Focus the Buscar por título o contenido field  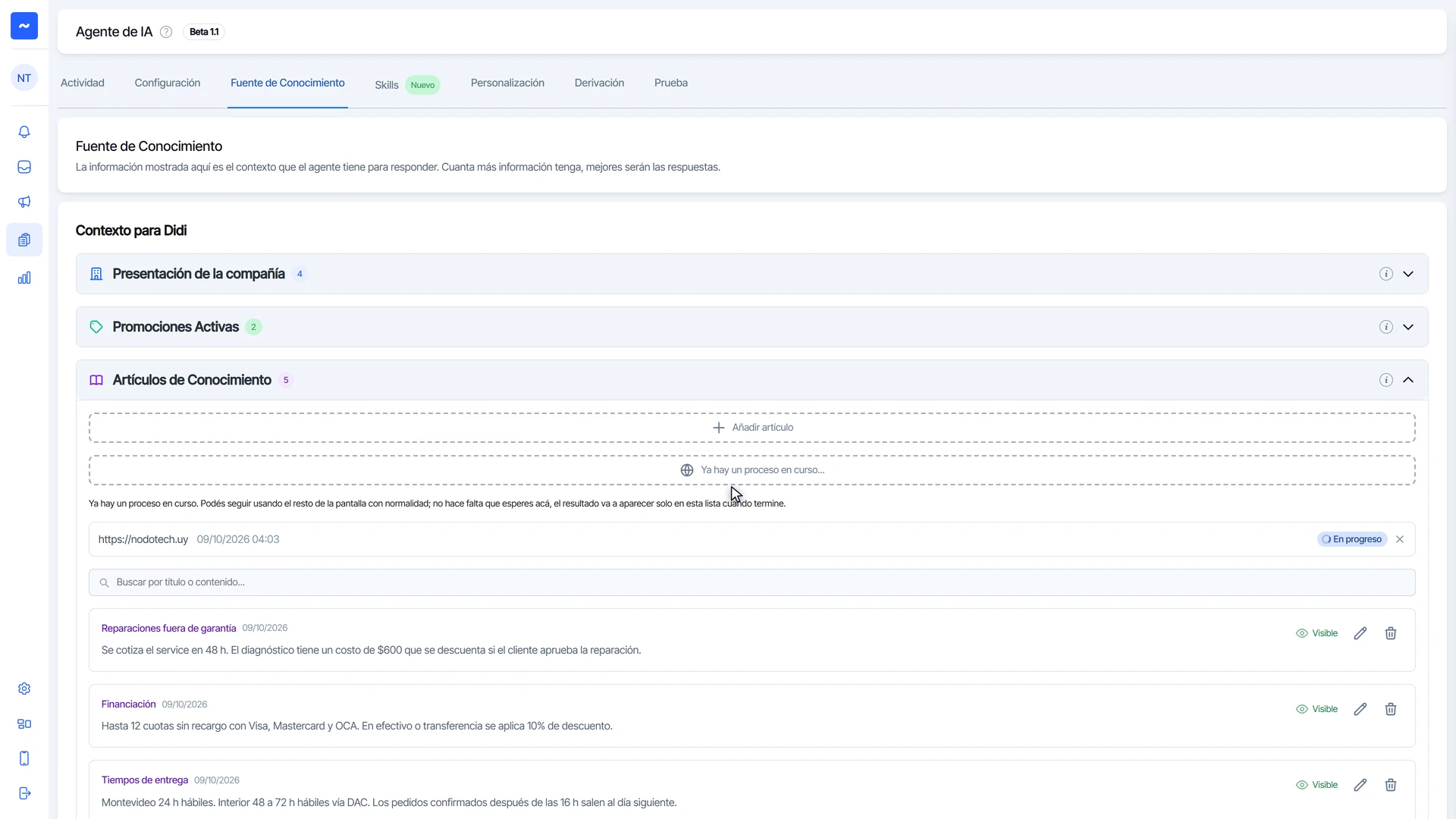[x=752, y=582]
